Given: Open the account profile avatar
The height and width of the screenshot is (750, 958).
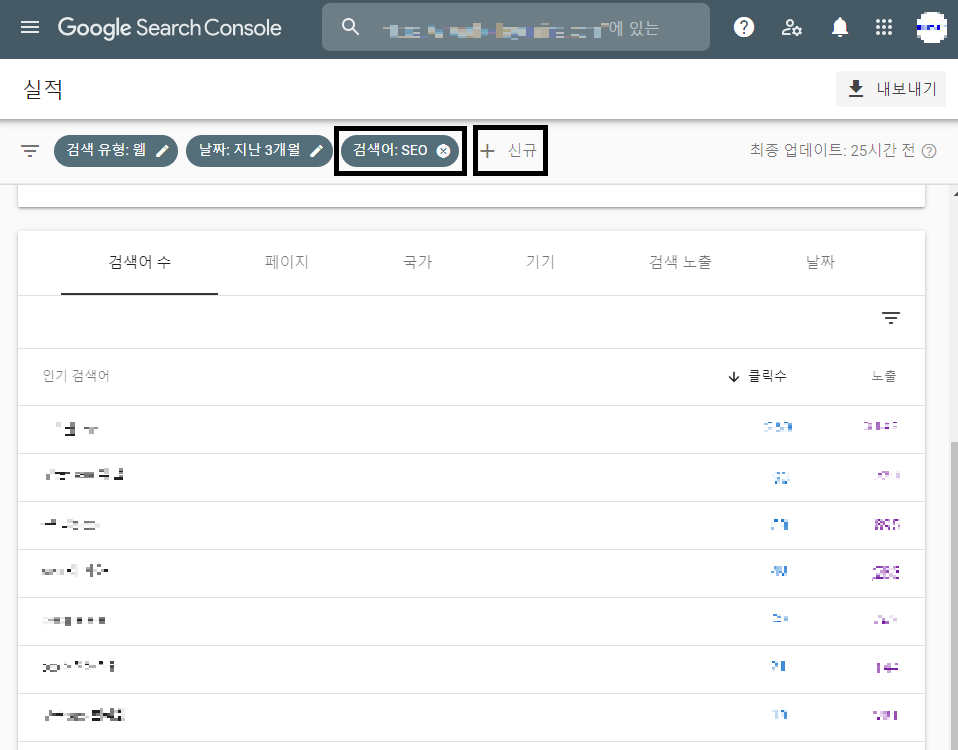Looking at the screenshot, I should tap(931, 27).
